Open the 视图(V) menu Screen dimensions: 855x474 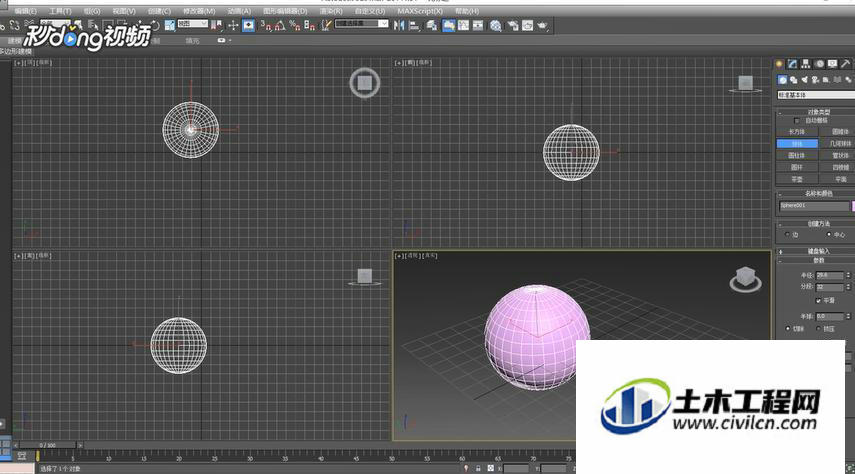tap(124, 11)
